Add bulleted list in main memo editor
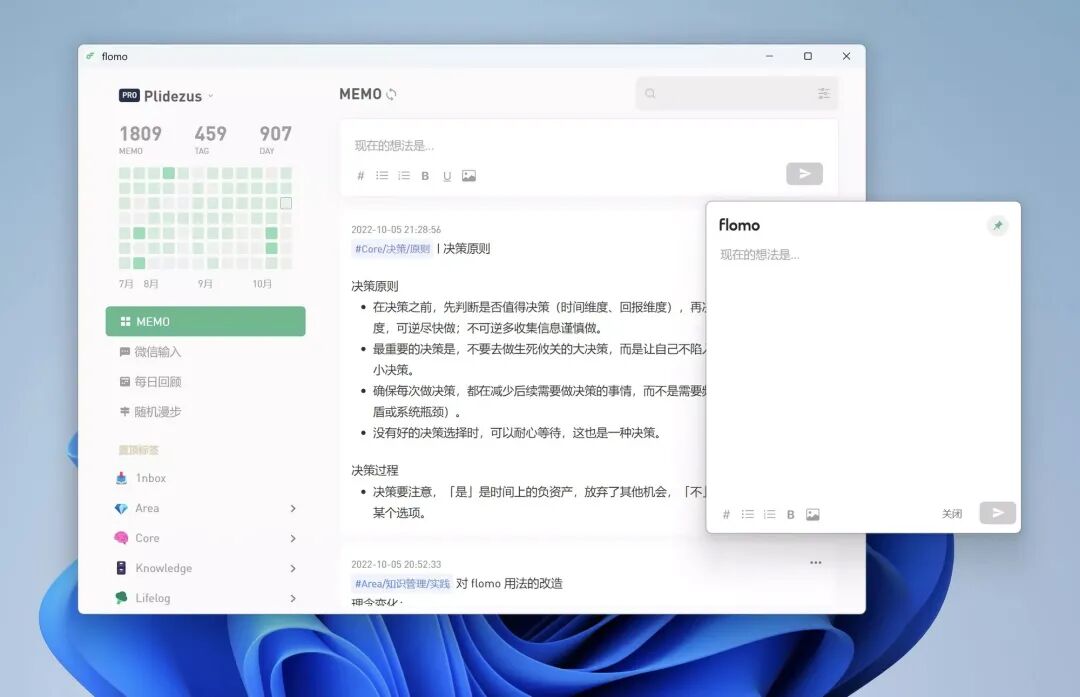Image resolution: width=1080 pixels, height=697 pixels. [382, 176]
